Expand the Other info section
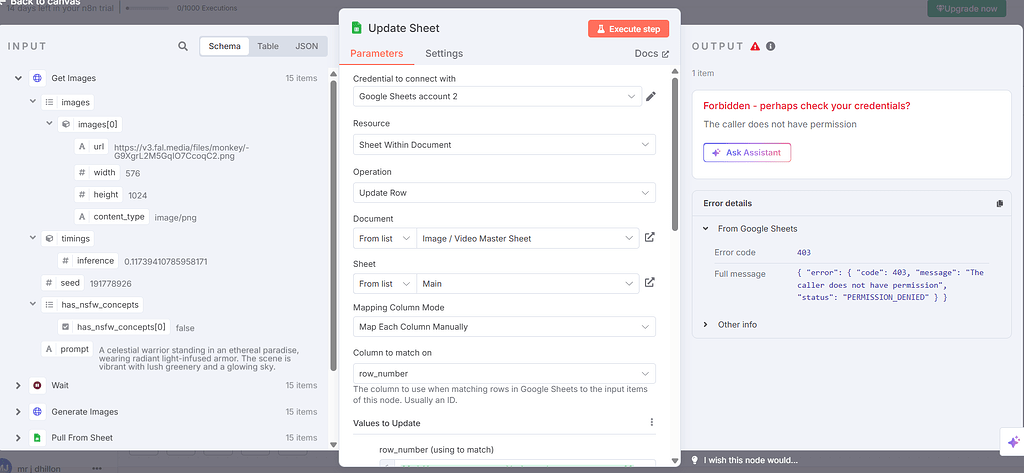The height and width of the screenshot is (473, 1024). [x=706, y=325]
